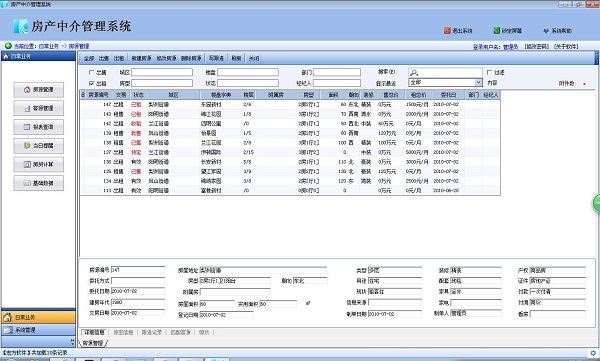This screenshot has height=361, width=600.
Task: Click 新建房源 in the toolbar
Action: pos(141,59)
